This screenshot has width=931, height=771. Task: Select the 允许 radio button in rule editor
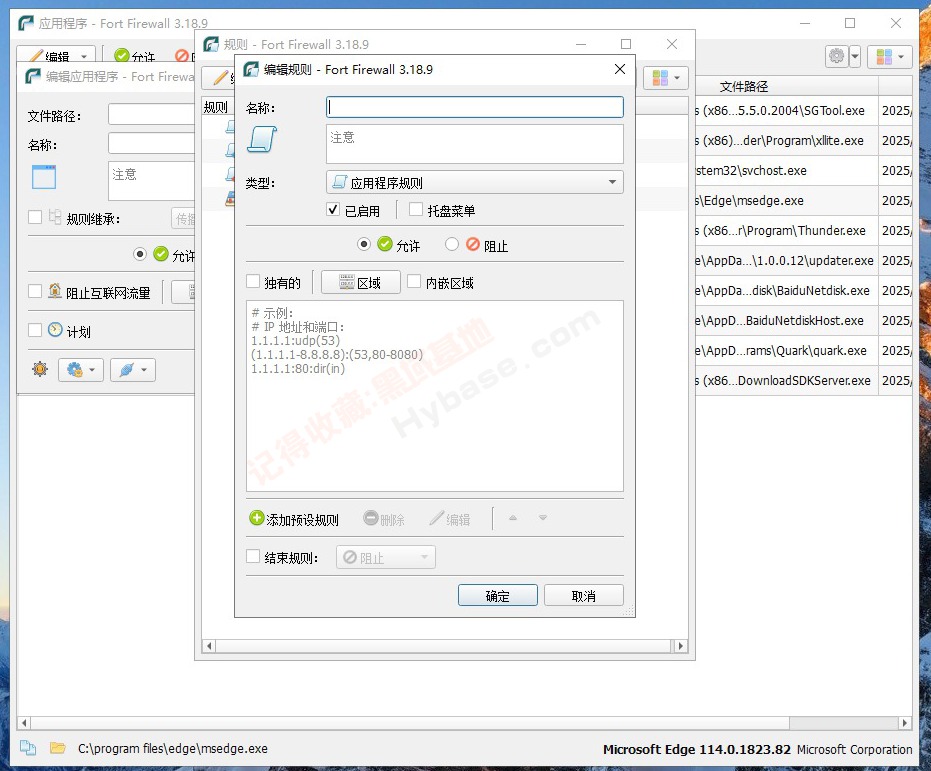pos(364,244)
